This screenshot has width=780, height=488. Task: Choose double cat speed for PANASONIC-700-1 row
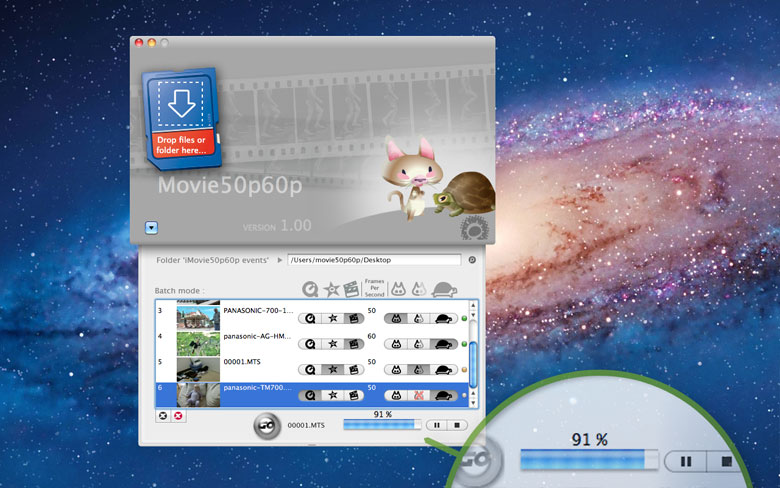(418, 319)
